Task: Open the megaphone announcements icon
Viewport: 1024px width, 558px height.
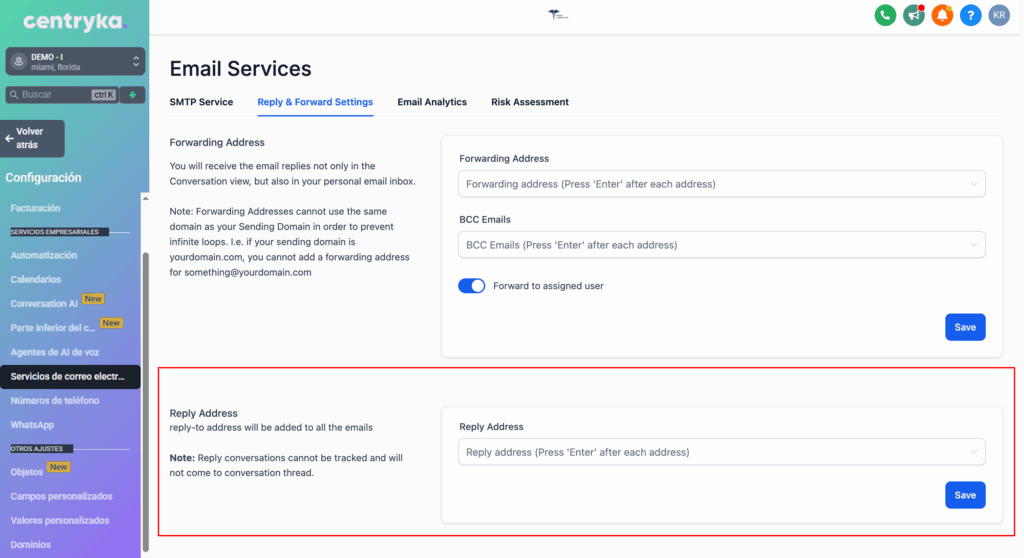Action: tap(913, 15)
